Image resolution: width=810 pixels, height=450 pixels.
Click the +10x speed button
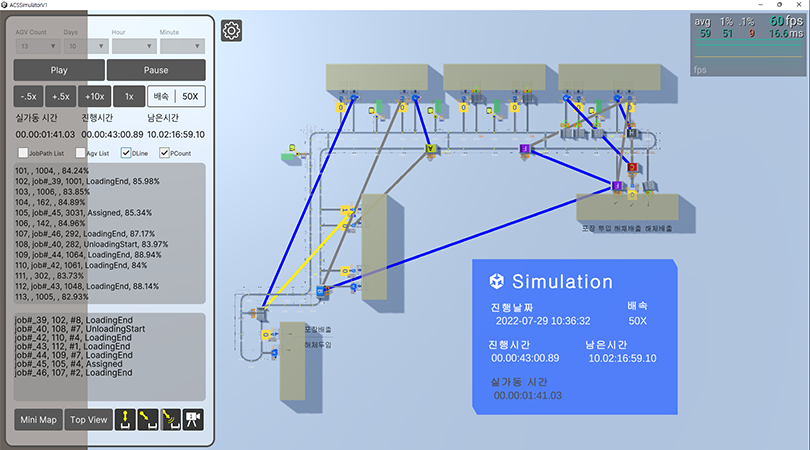[95, 96]
